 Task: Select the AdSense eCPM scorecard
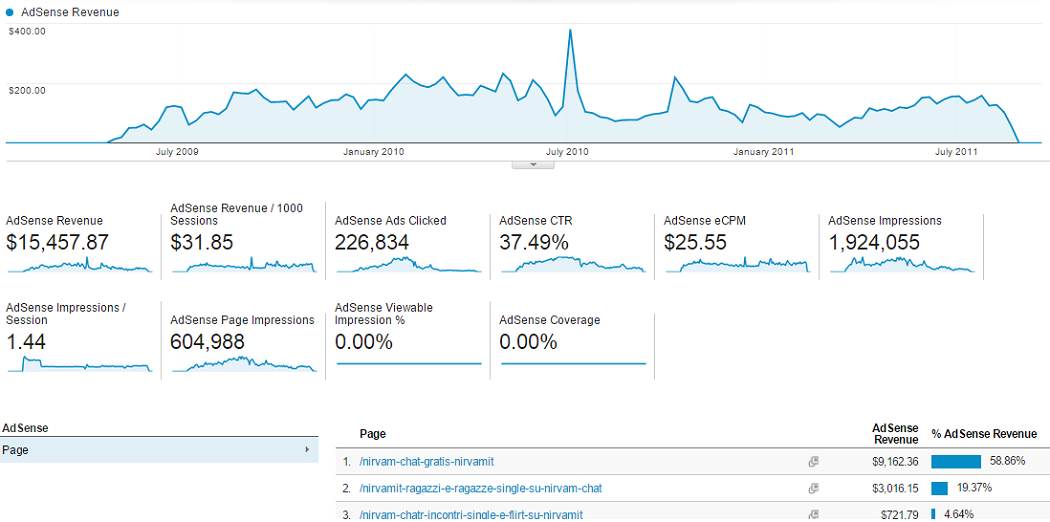pos(737,245)
